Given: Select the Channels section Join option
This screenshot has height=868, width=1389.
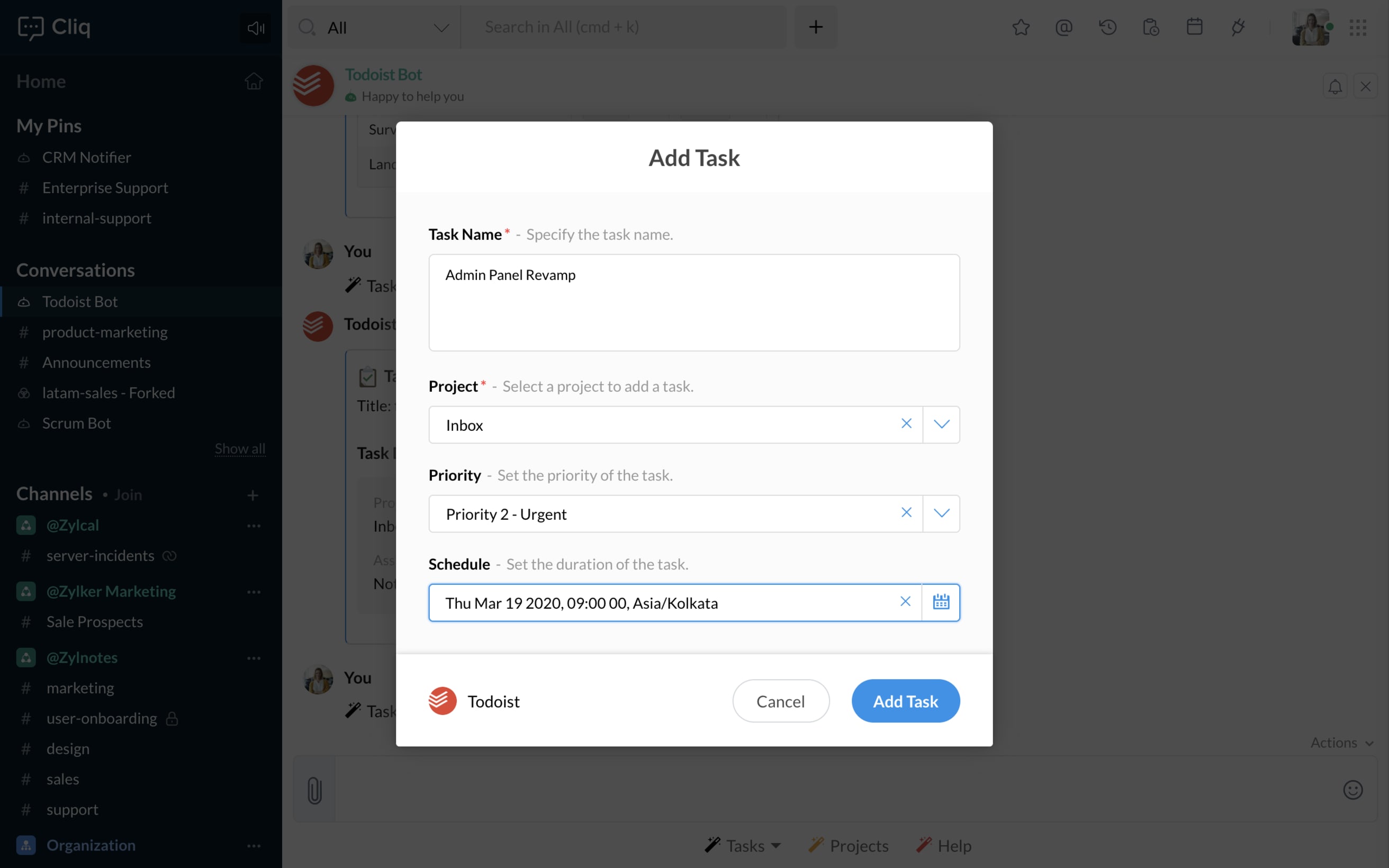Looking at the screenshot, I should [x=128, y=493].
